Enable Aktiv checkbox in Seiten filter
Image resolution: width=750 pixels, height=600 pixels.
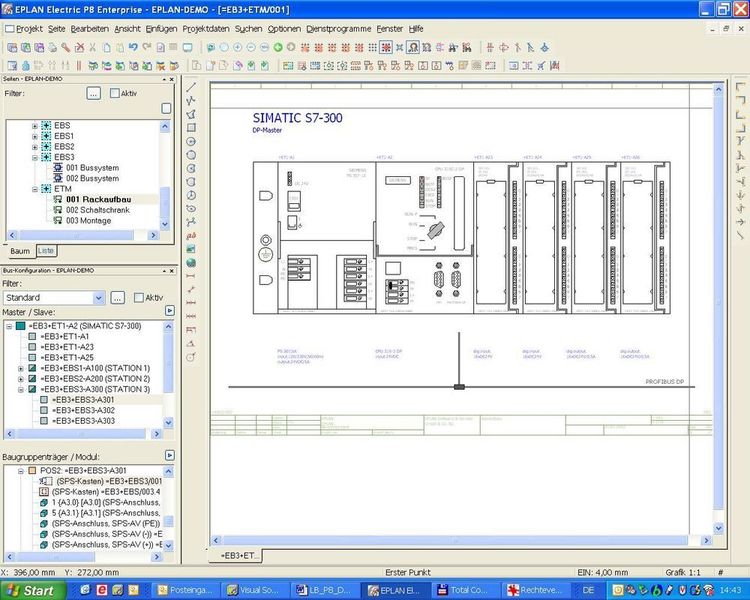(114, 93)
